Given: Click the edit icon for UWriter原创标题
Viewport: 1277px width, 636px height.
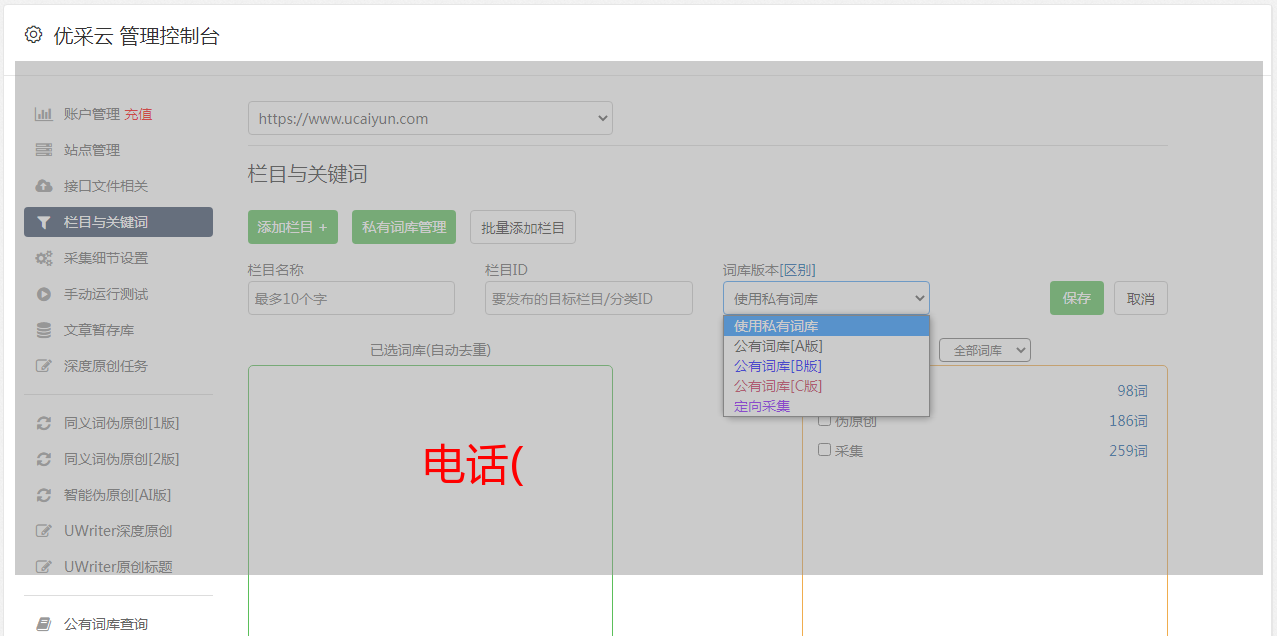Looking at the screenshot, I should (x=43, y=567).
